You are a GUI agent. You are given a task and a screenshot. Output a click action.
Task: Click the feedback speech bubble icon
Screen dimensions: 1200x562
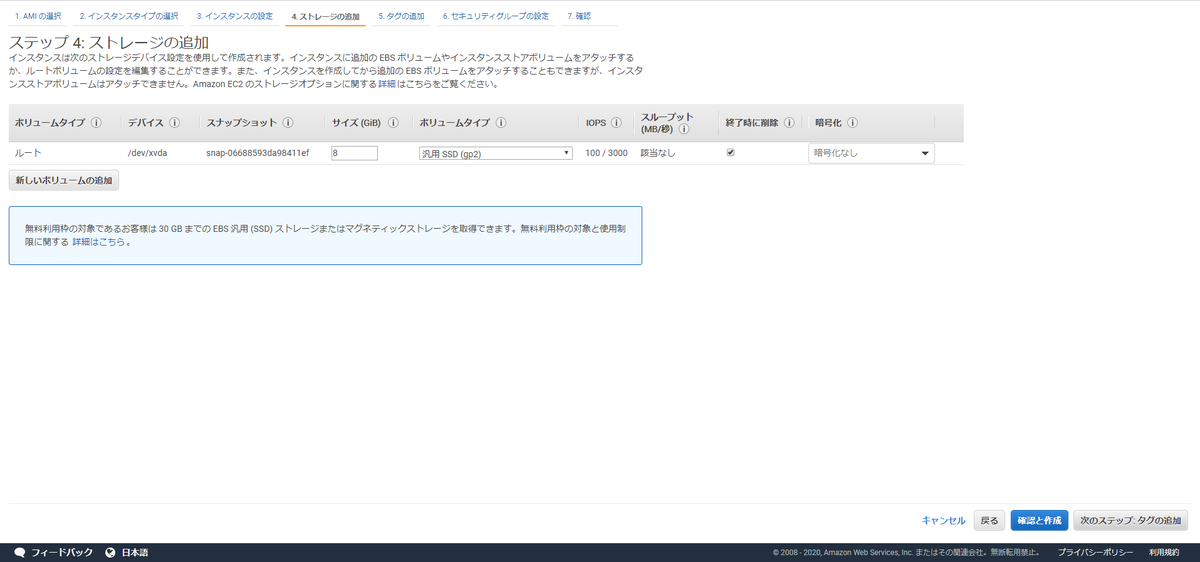click(x=20, y=552)
